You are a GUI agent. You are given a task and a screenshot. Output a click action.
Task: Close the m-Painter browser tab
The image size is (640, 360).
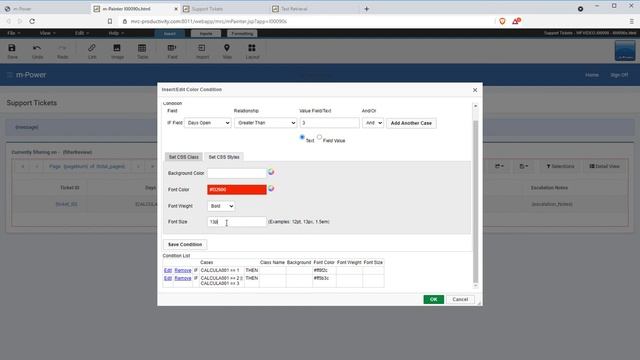[176, 9]
